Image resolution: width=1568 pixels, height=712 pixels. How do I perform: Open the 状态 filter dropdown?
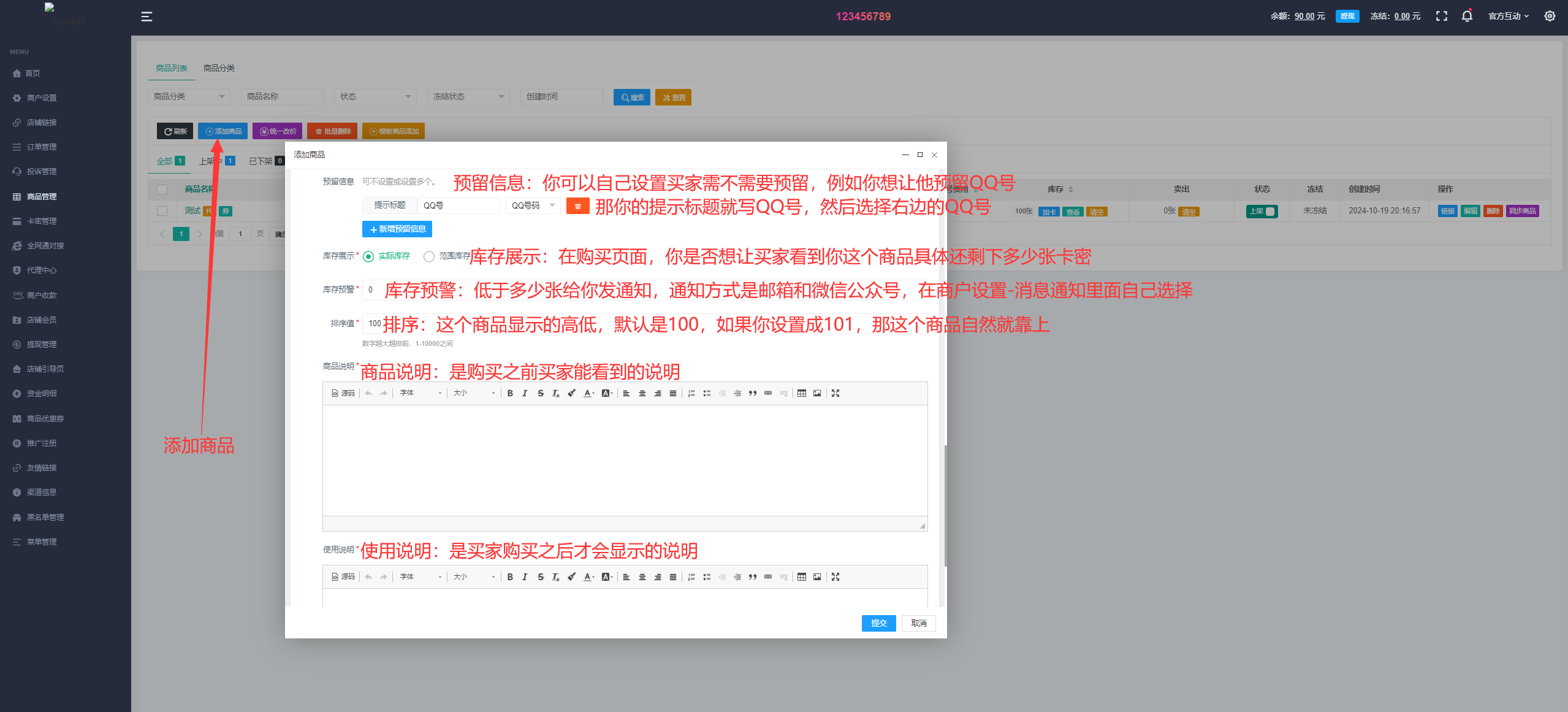click(x=375, y=97)
